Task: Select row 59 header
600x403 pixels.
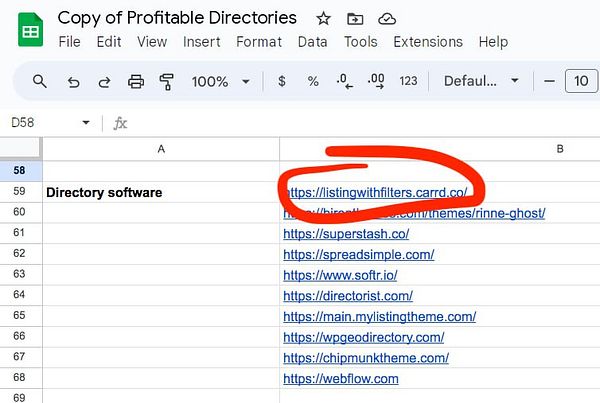Action: click(21, 191)
